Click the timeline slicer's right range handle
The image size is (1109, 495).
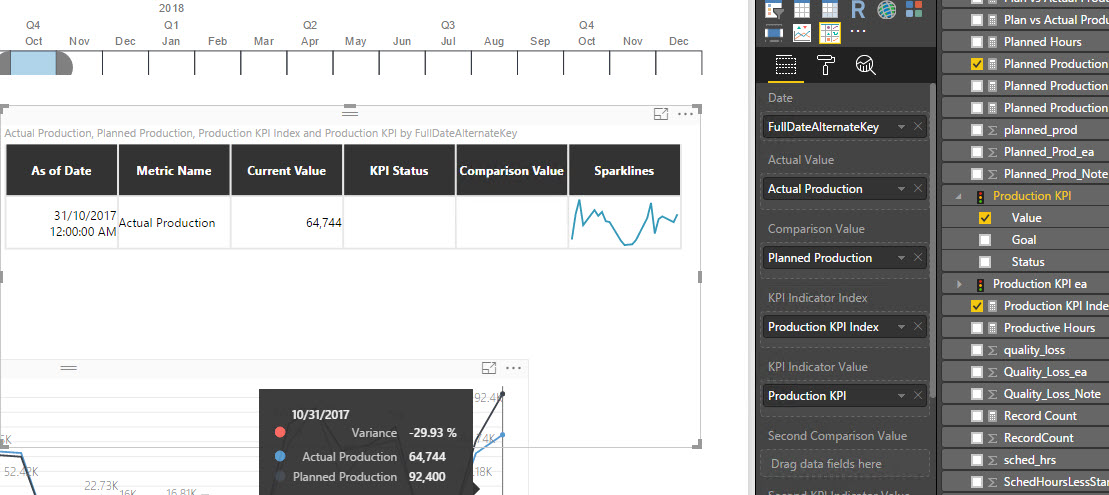point(64,63)
